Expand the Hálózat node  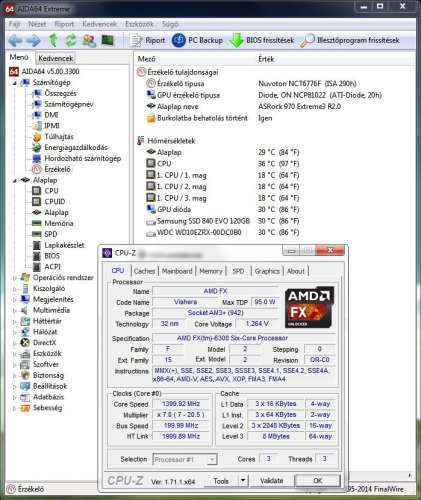tap(15, 332)
